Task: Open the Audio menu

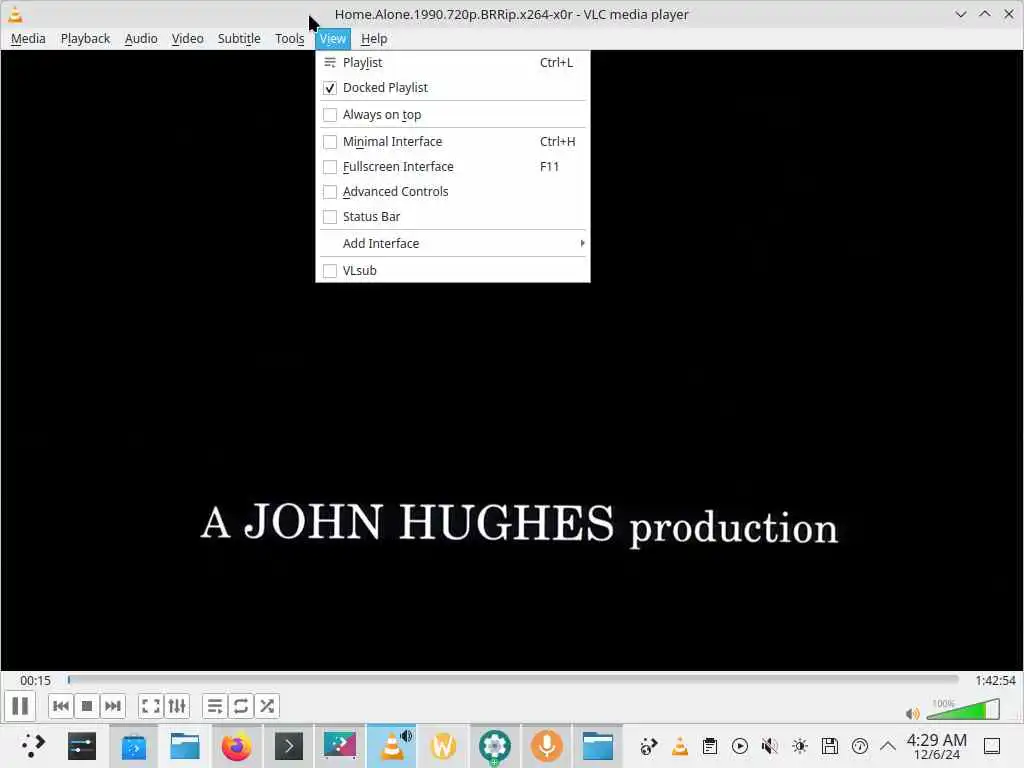Action: (141, 39)
